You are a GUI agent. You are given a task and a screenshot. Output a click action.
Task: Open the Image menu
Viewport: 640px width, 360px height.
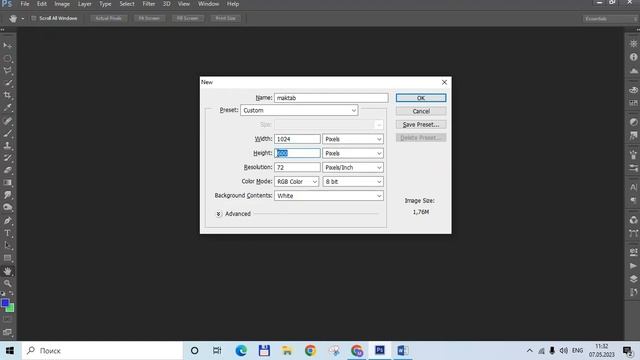click(62, 4)
